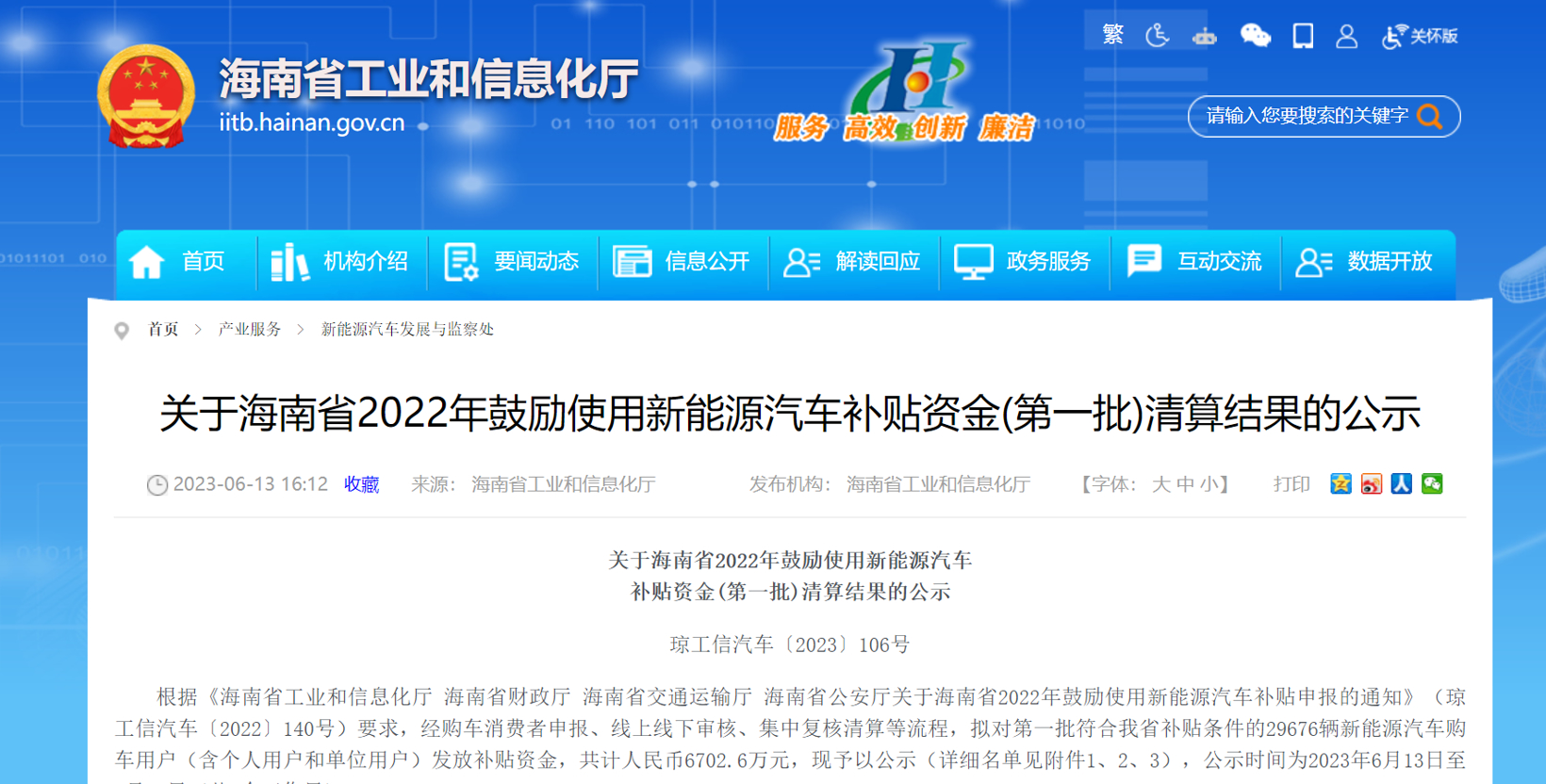Share to QQ Zone star icon
The height and width of the screenshot is (784, 1546).
click(1340, 484)
